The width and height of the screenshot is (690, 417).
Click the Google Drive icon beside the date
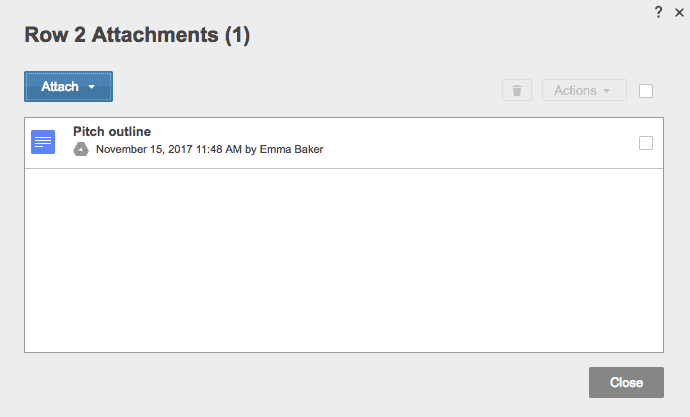(82, 150)
